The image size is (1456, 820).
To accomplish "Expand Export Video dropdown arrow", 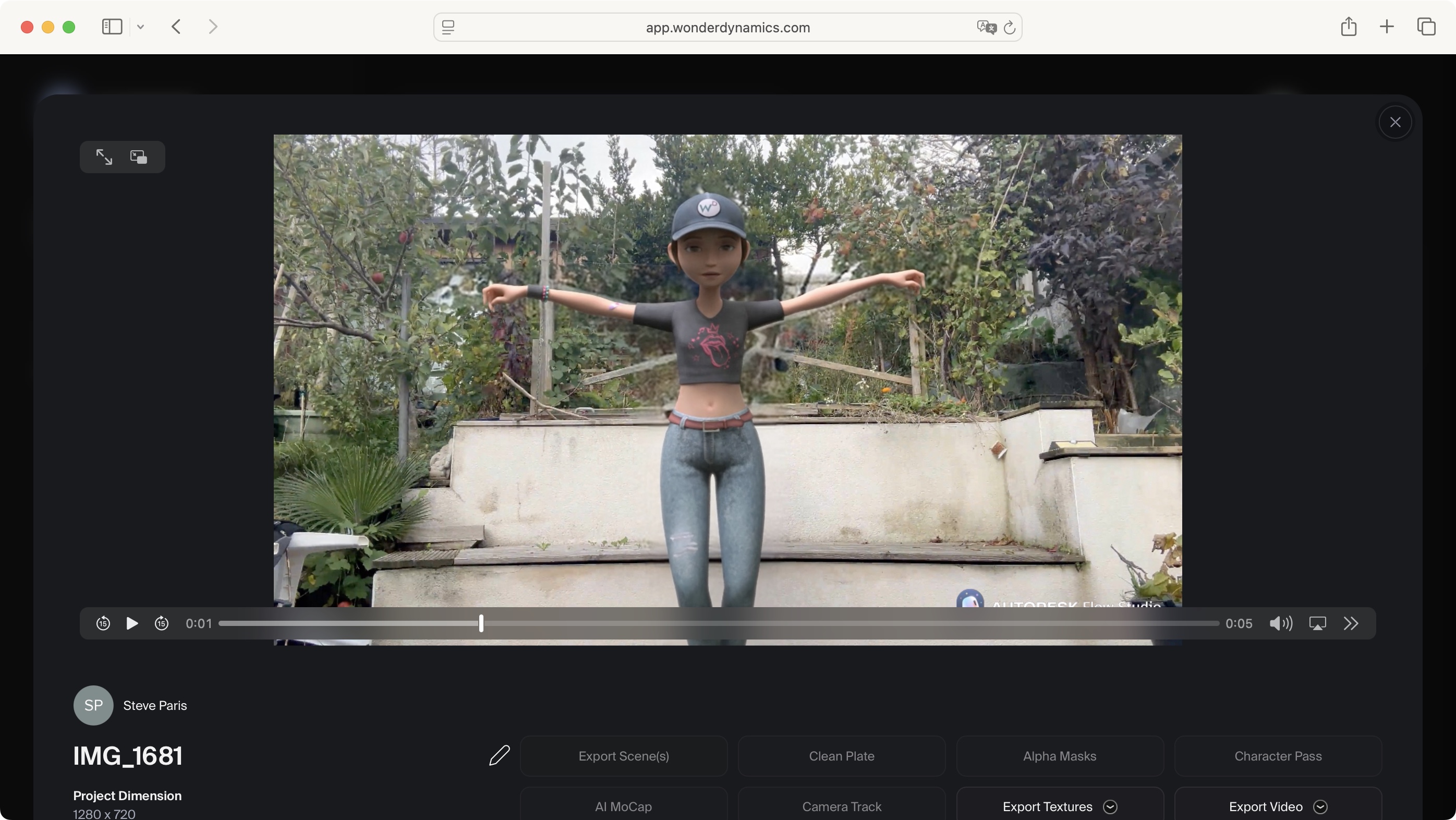I will pos(1320,806).
